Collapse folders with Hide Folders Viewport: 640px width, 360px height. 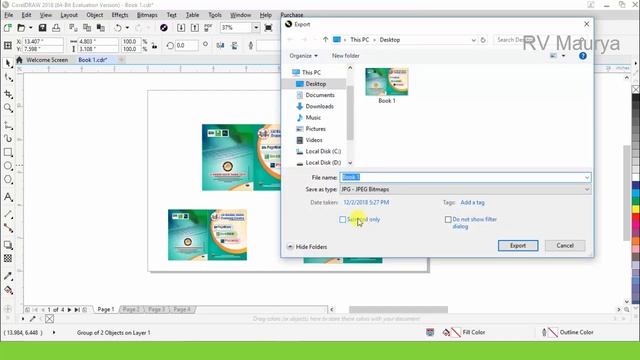pyautogui.click(x=307, y=247)
